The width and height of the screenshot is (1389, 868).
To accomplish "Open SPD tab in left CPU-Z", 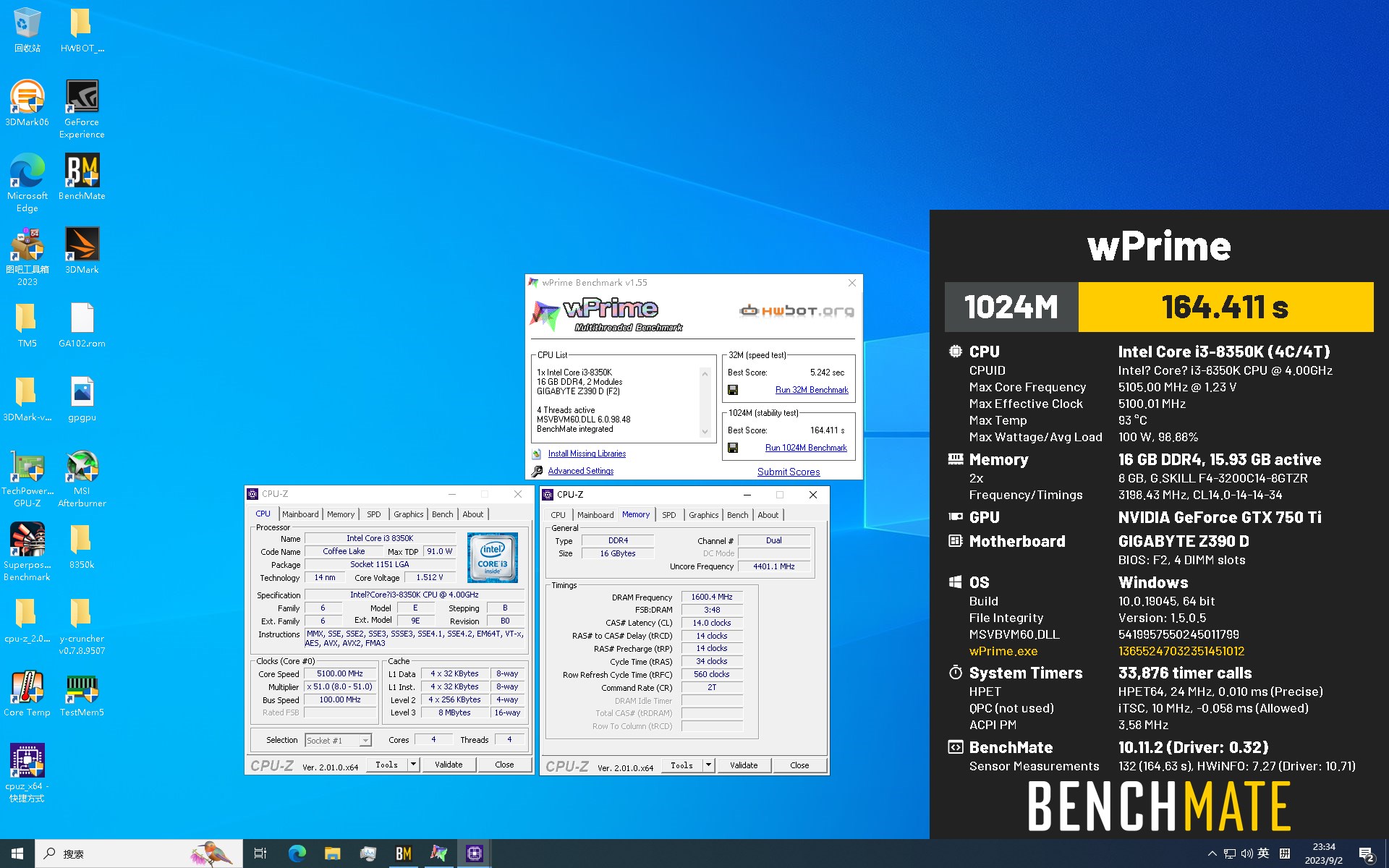I will coord(373,514).
